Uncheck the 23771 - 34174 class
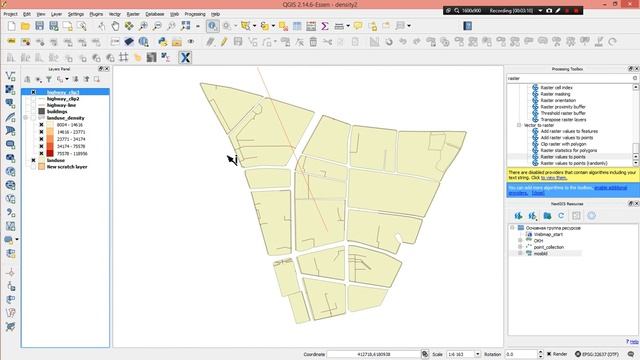Image resolution: width=640 pixels, height=360 pixels. [41, 139]
